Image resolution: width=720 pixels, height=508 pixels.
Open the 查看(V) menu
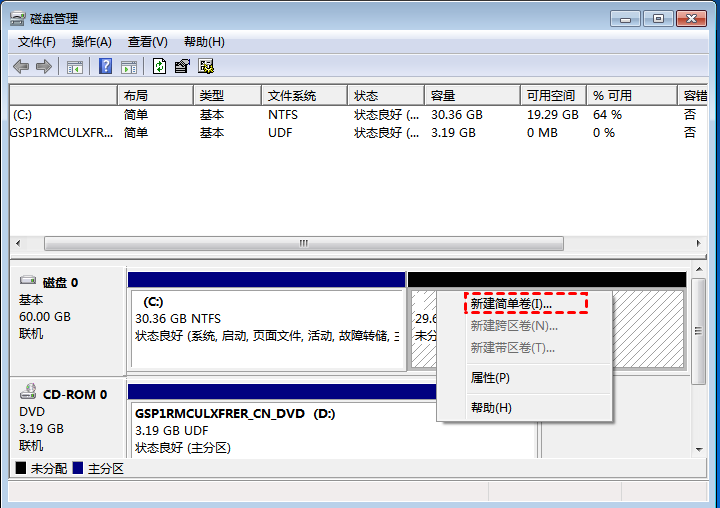tap(147, 42)
